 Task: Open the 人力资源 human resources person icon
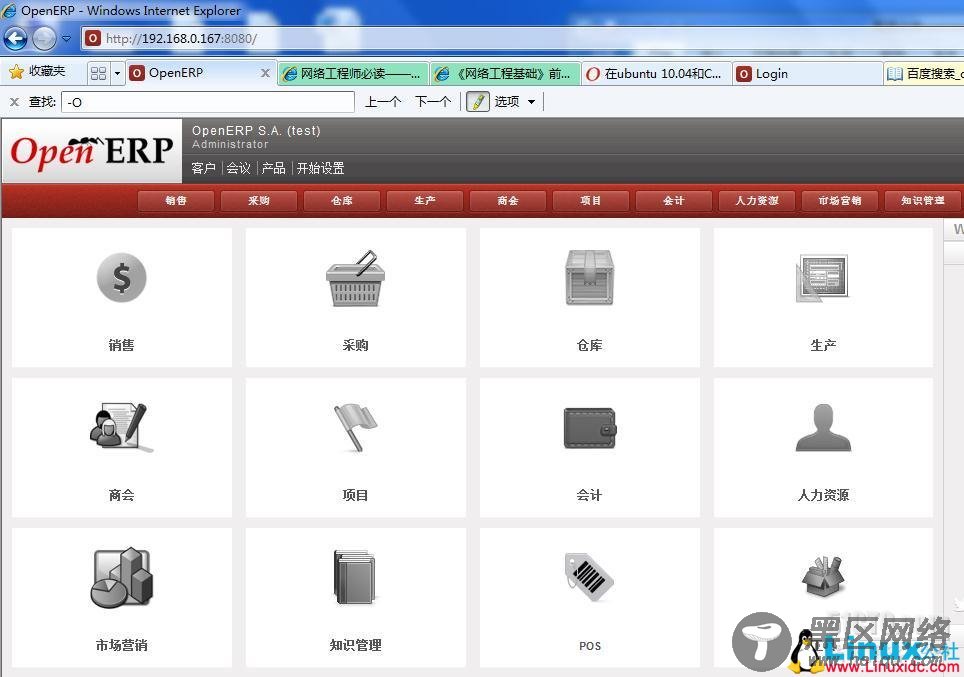coord(823,428)
